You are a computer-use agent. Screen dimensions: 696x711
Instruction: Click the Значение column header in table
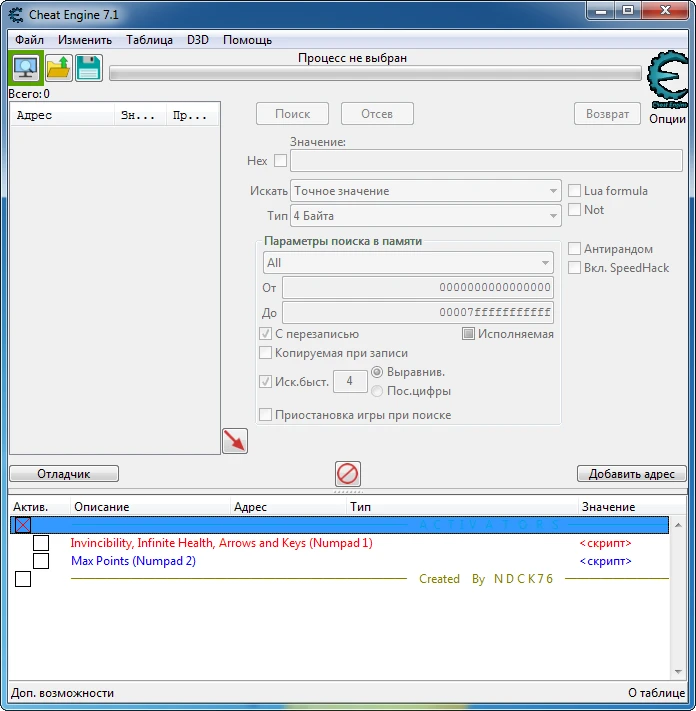pyautogui.click(x=633, y=506)
